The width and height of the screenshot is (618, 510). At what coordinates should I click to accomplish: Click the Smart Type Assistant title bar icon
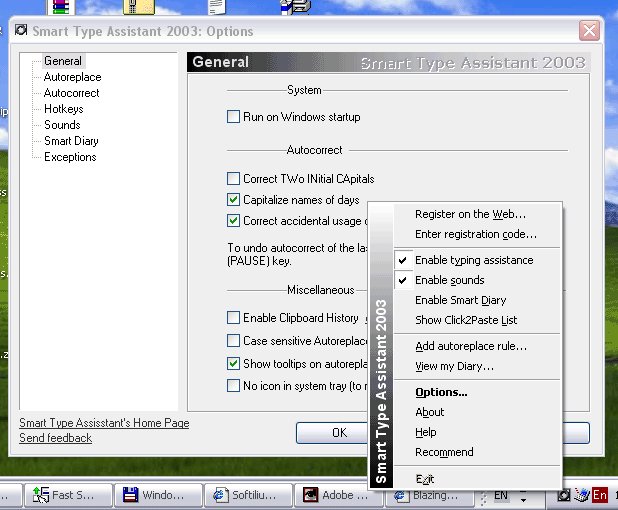pos(21,30)
